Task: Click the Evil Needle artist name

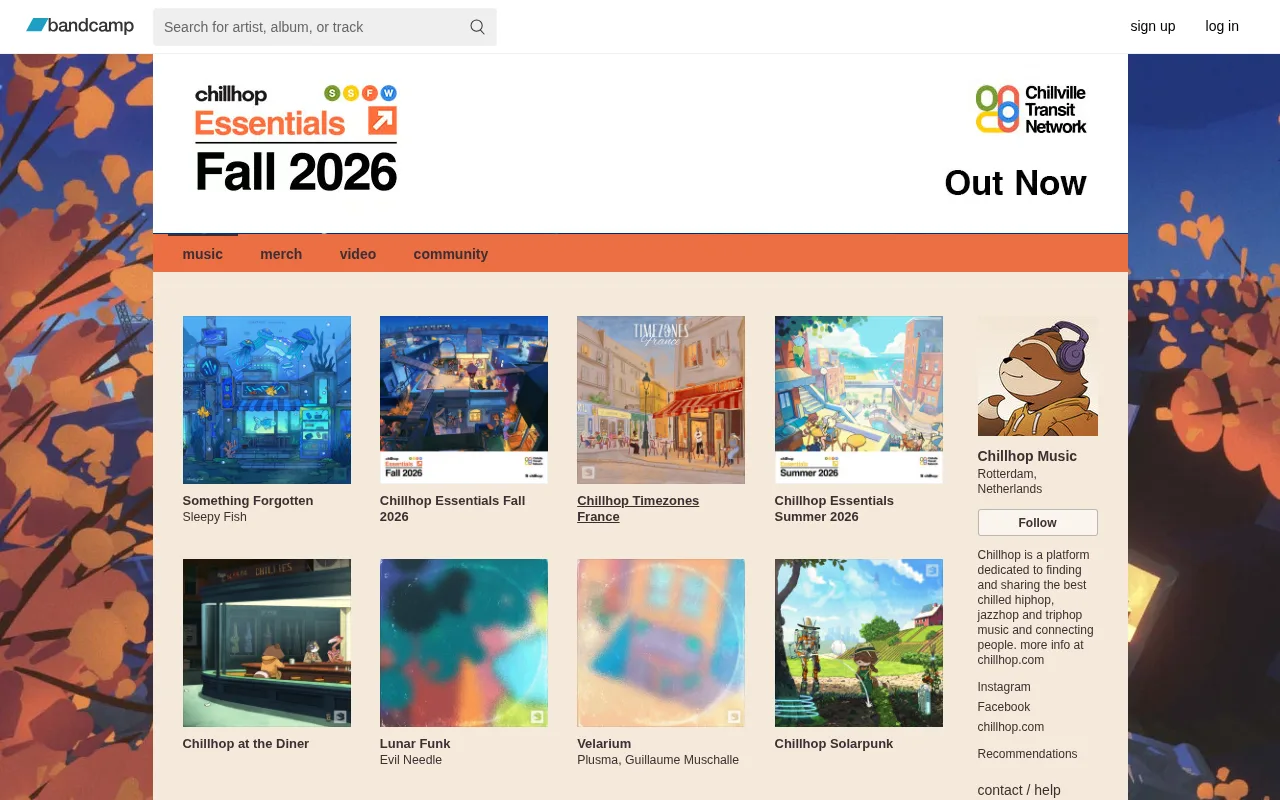Action: coord(411,760)
